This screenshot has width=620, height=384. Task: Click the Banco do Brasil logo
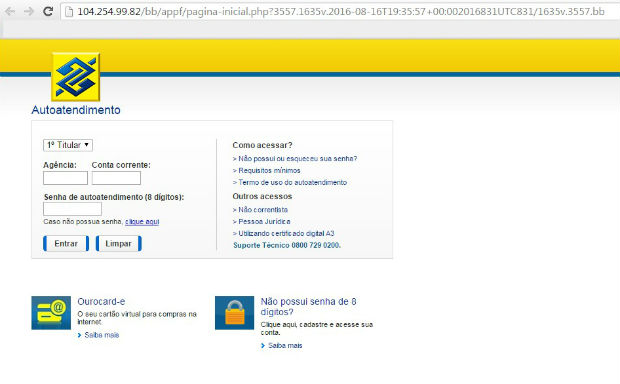(75, 77)
